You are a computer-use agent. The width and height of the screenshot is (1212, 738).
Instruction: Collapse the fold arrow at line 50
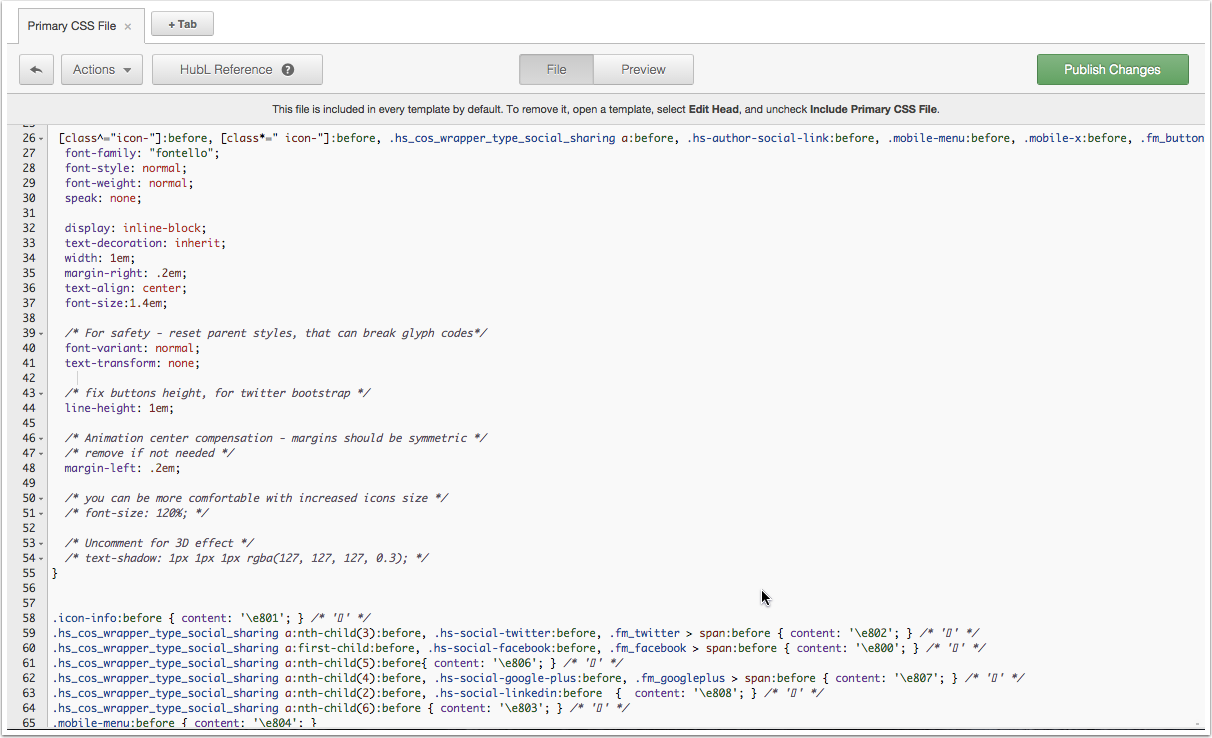pyautogui.click(x=41, y=499)
